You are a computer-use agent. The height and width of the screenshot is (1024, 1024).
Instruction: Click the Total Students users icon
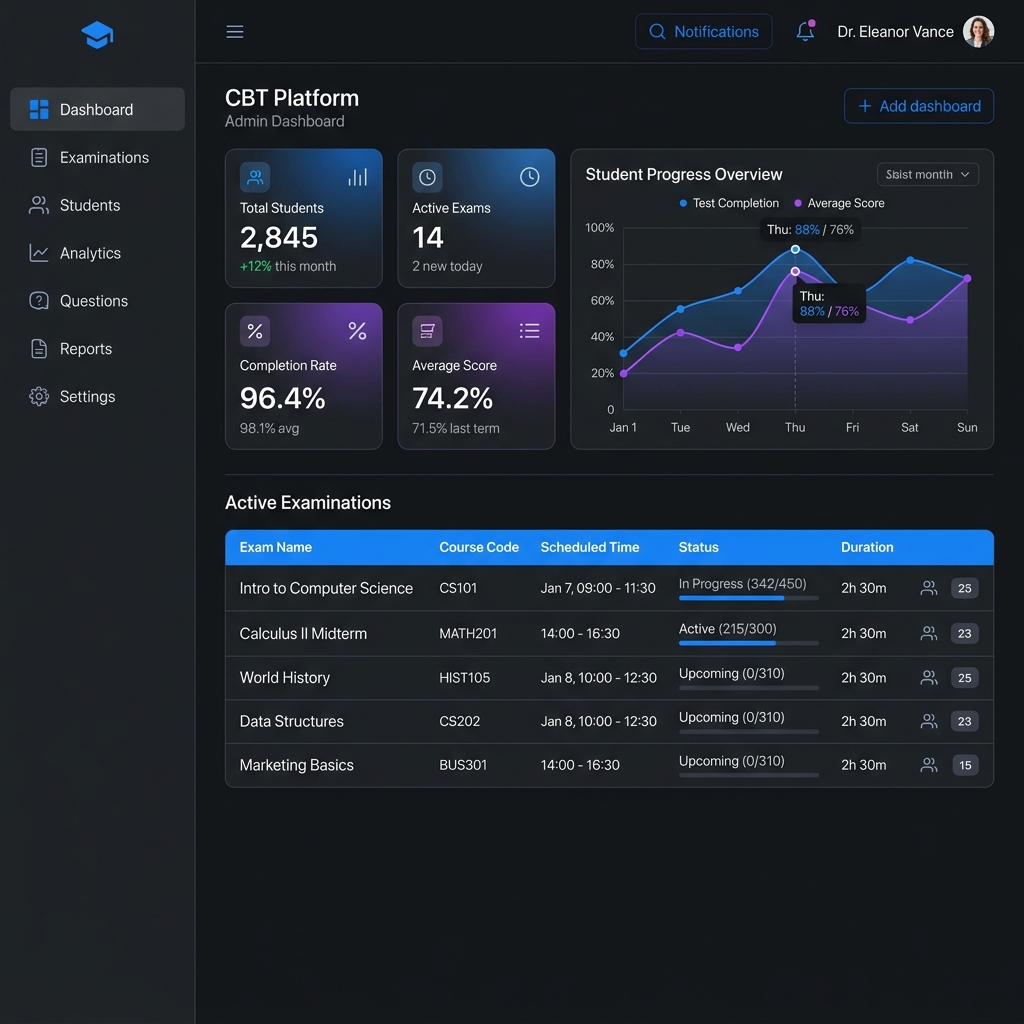click(x=255, y=177)
